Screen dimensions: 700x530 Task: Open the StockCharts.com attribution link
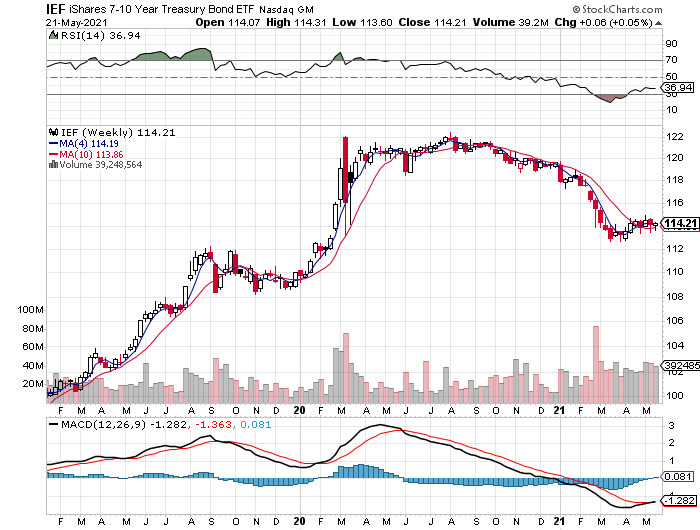click(617, 9)
